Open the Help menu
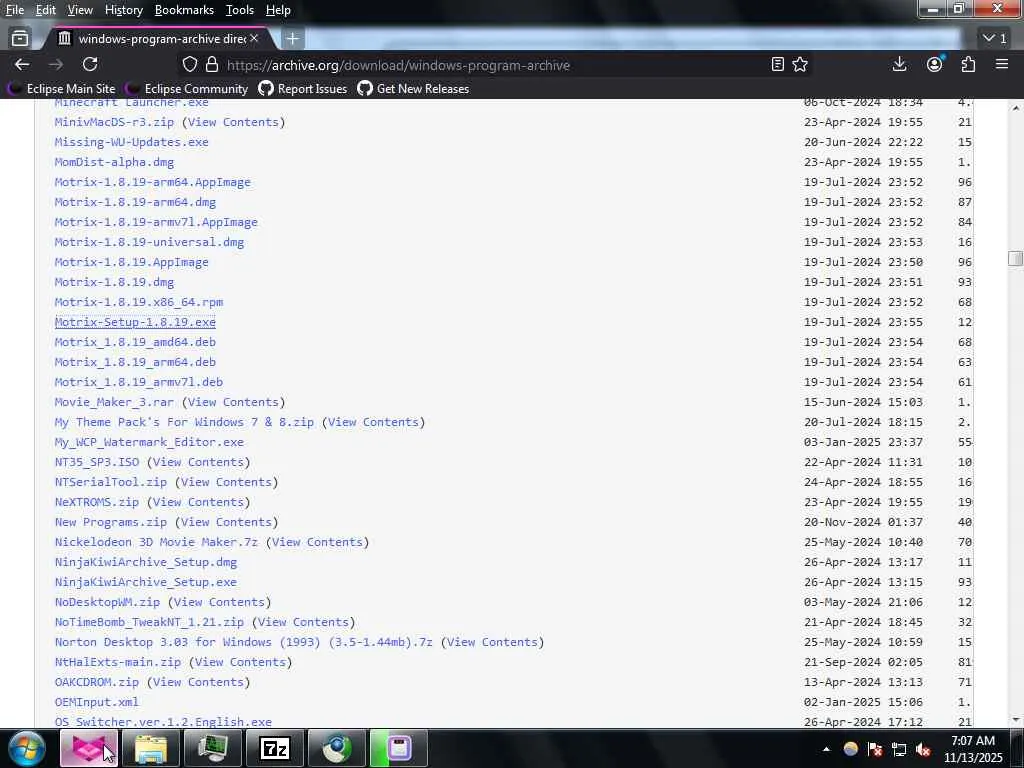The image size is (1024, 768). 278,10
